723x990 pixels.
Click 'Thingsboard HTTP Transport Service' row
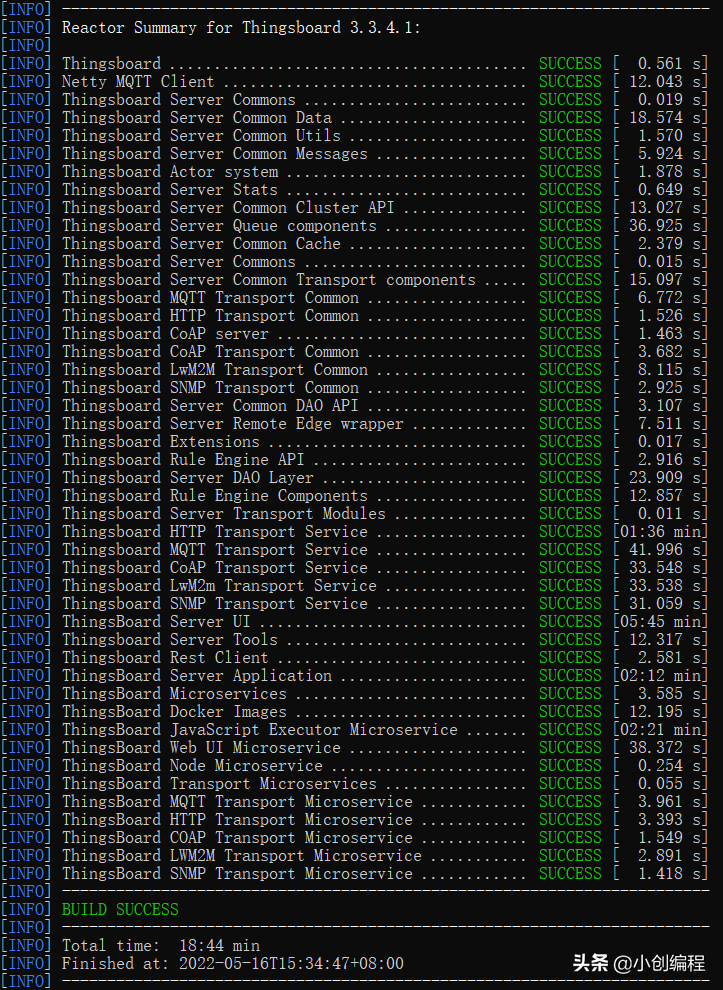click(x=354, y=532)
